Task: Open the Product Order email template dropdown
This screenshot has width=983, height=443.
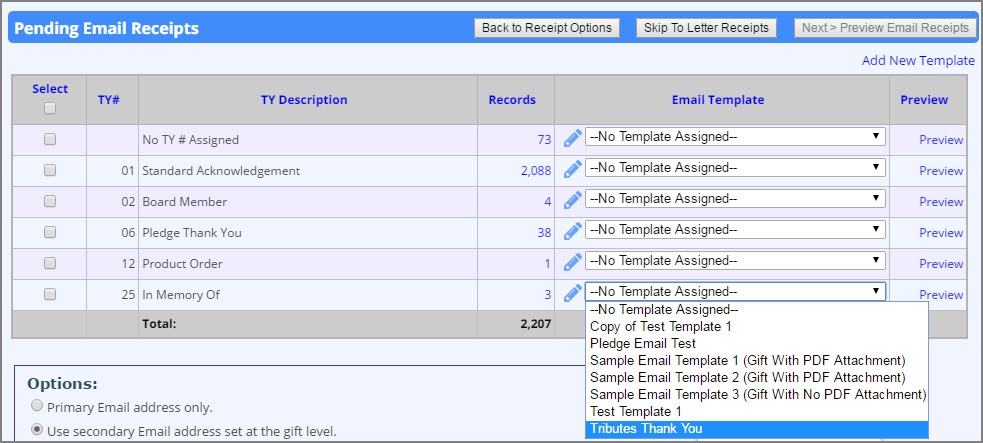Action: pyautogui.click(x=735, y=261)
